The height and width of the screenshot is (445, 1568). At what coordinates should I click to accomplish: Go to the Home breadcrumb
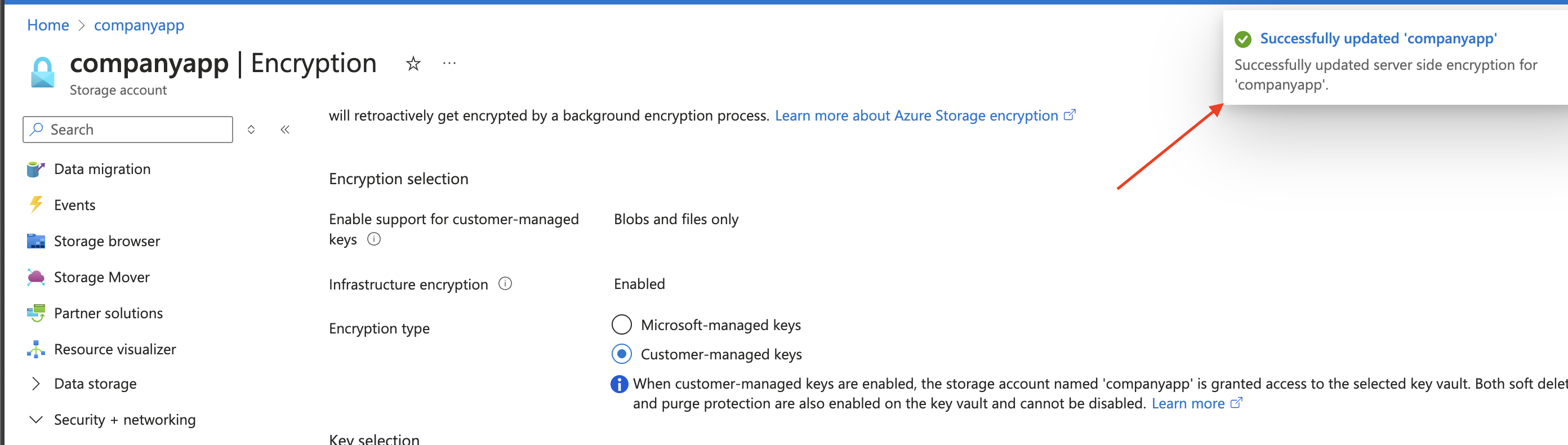(x=48, y=25)
